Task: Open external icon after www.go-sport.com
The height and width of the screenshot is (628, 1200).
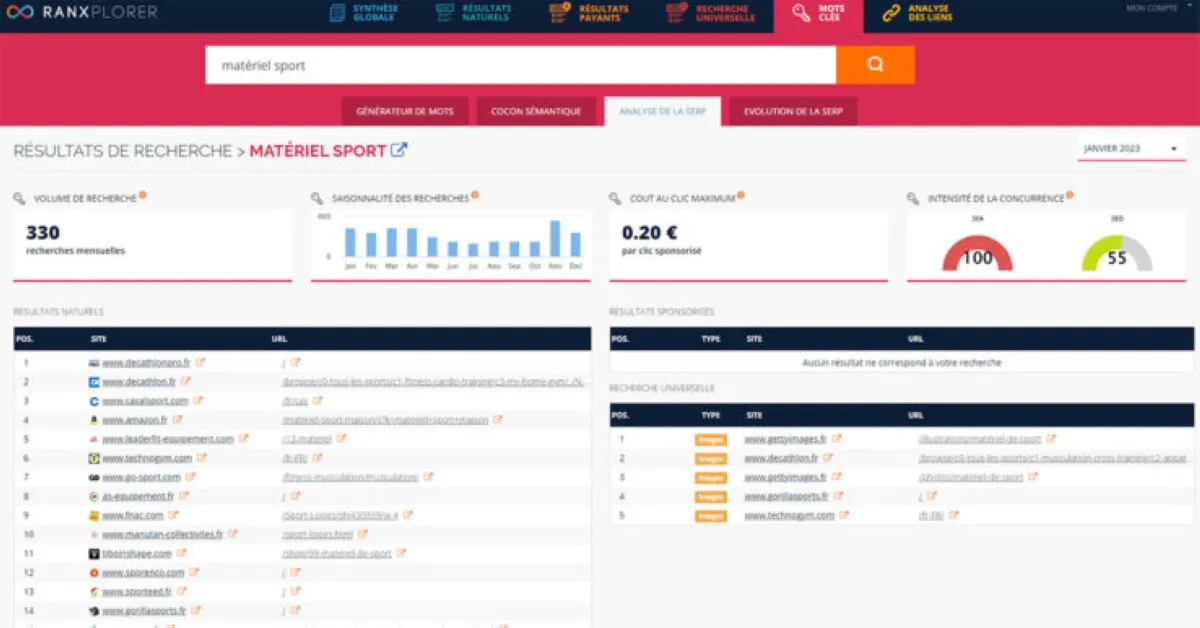Action: pos(191,476)
